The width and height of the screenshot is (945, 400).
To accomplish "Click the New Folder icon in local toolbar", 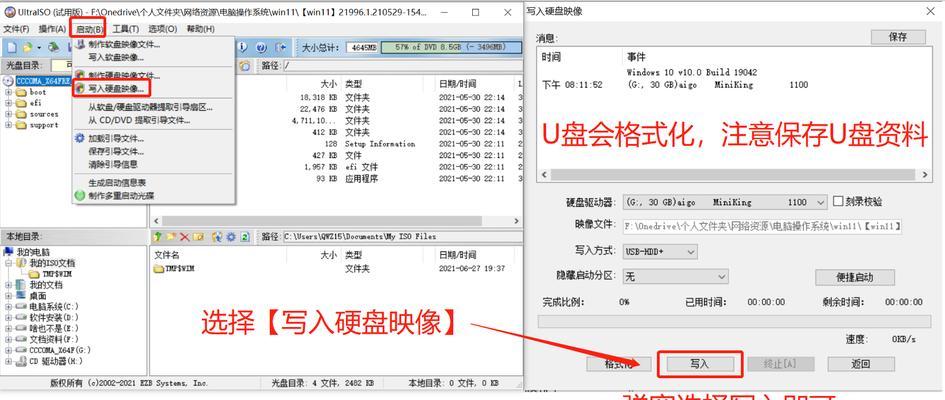I will [x=171, y=237].
